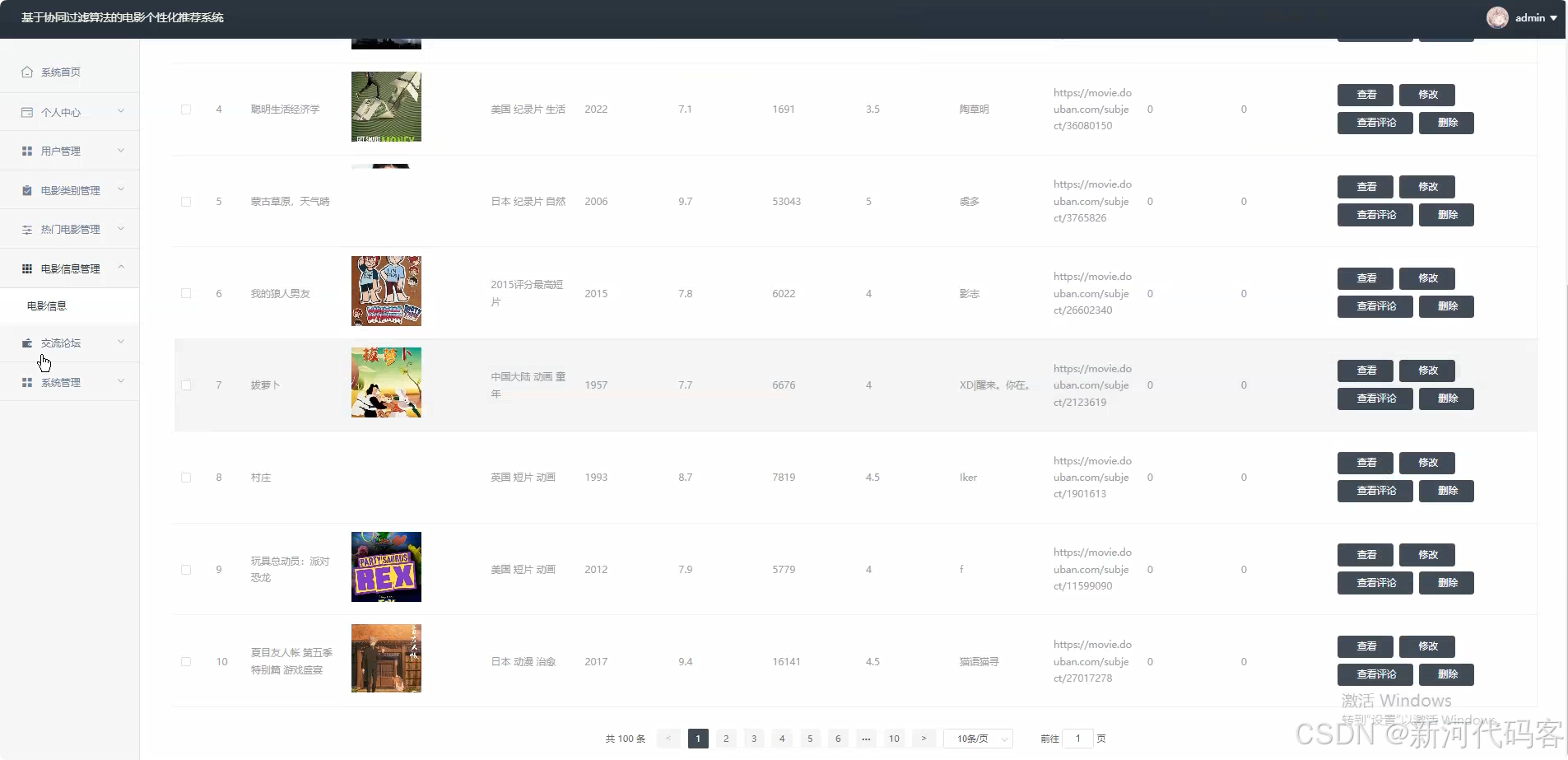Select the checkbox for 我的狼人男友
1568x760 pixels.
186,293
